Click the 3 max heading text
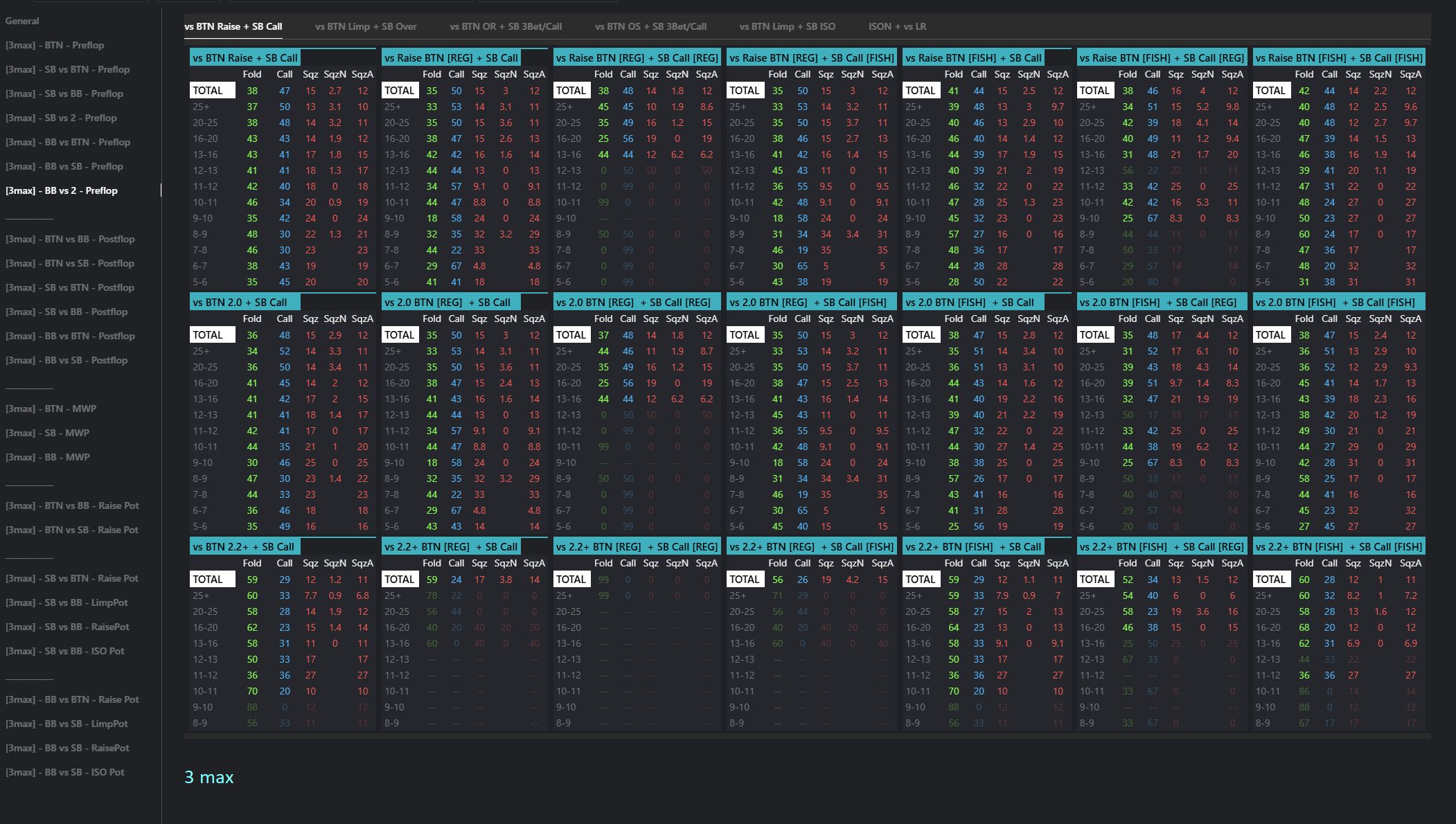This screenshot has width=1456, height=824. point(209,778)
